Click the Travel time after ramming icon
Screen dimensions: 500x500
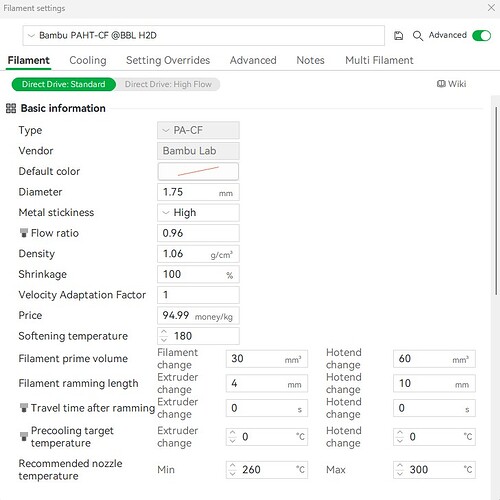pyautogui.click(x=24, y=408)
